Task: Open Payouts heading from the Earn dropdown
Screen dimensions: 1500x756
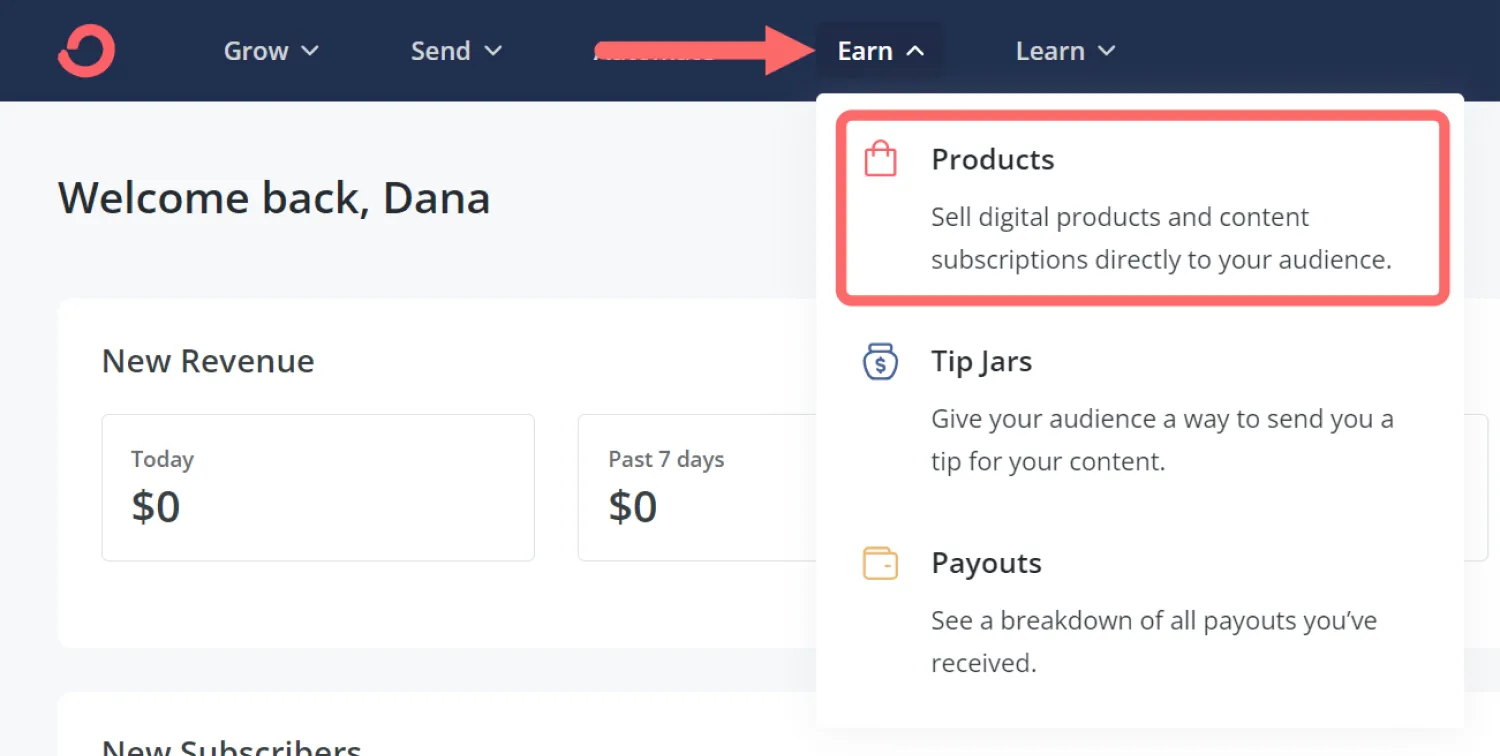Action: [986, 563]
